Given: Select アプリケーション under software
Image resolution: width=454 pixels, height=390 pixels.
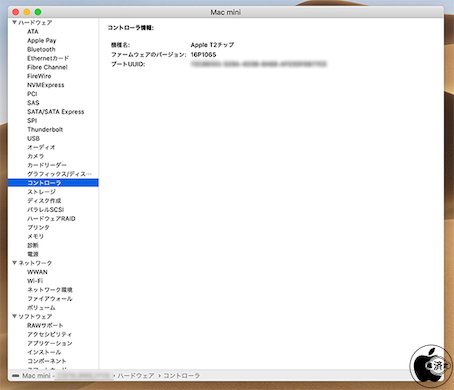Looking at the screenshot, I should pos(50,343).
